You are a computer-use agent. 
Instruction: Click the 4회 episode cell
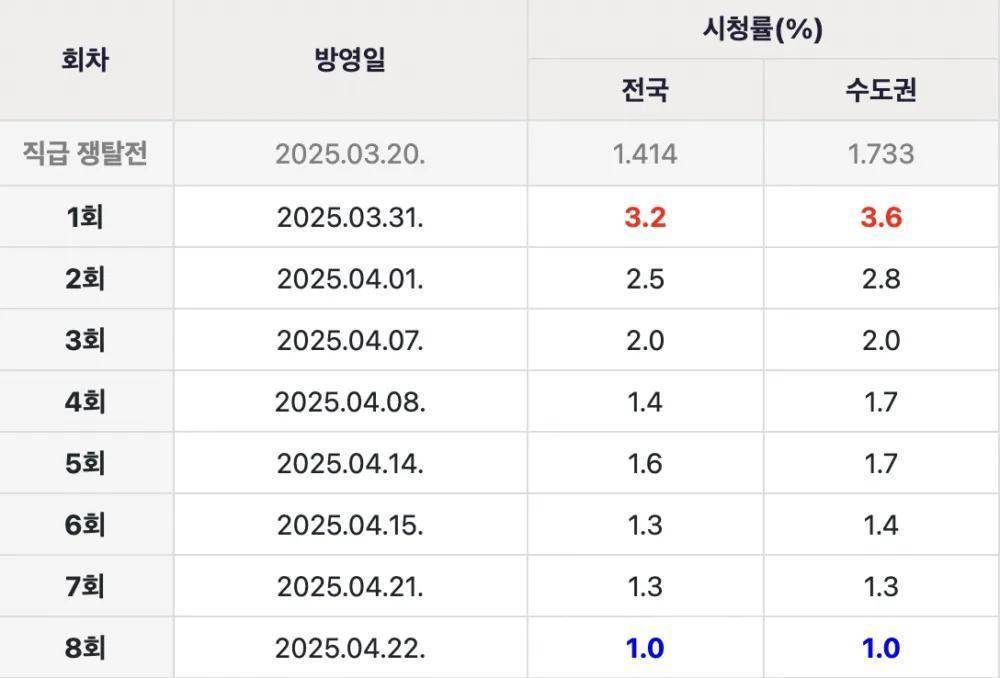(85, 402)
